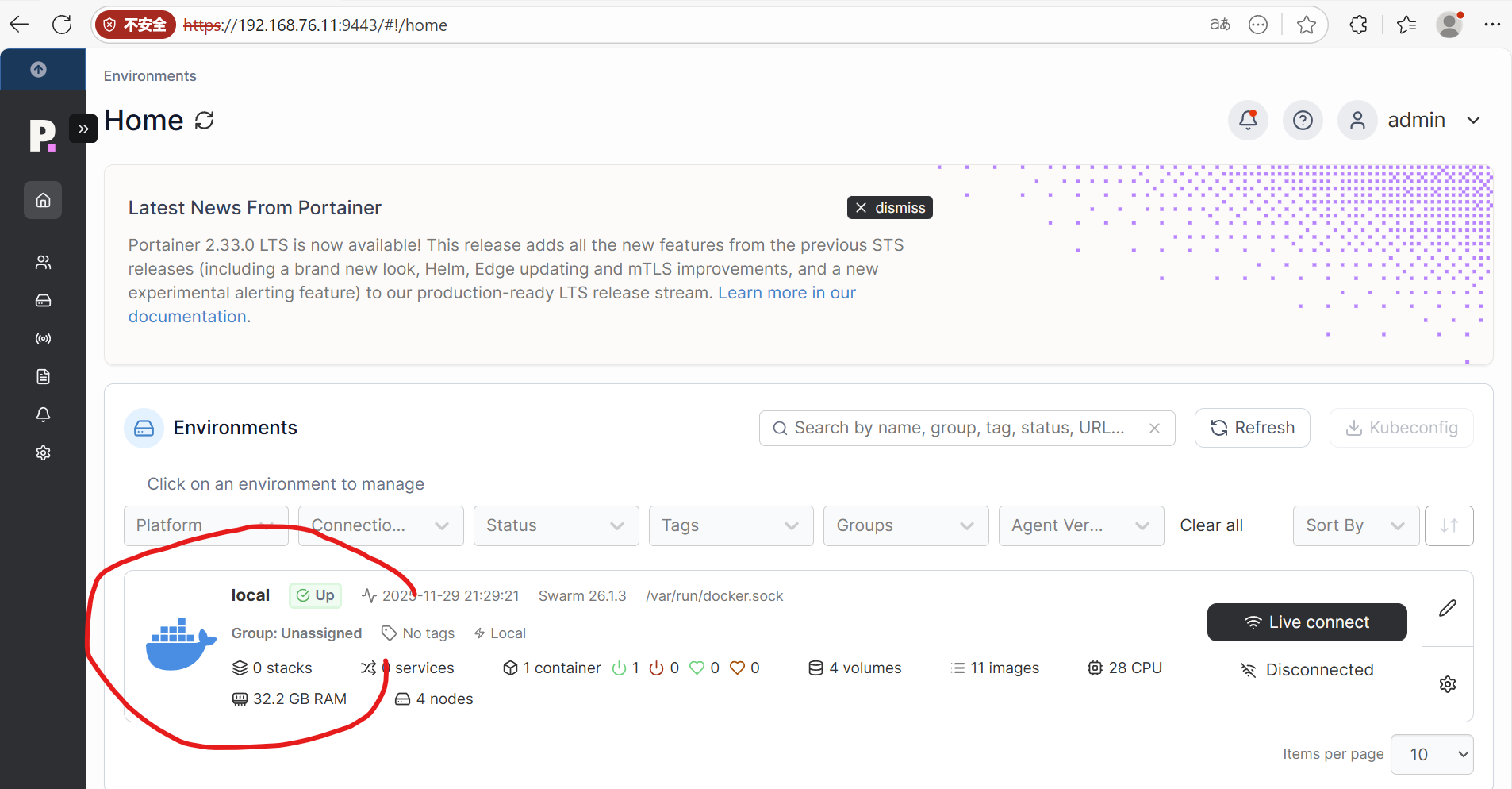Image resolution: width=1512 pixels, height=789 pixels.
Task: Open Environments section in sidebar
Action: pos(43,300)
